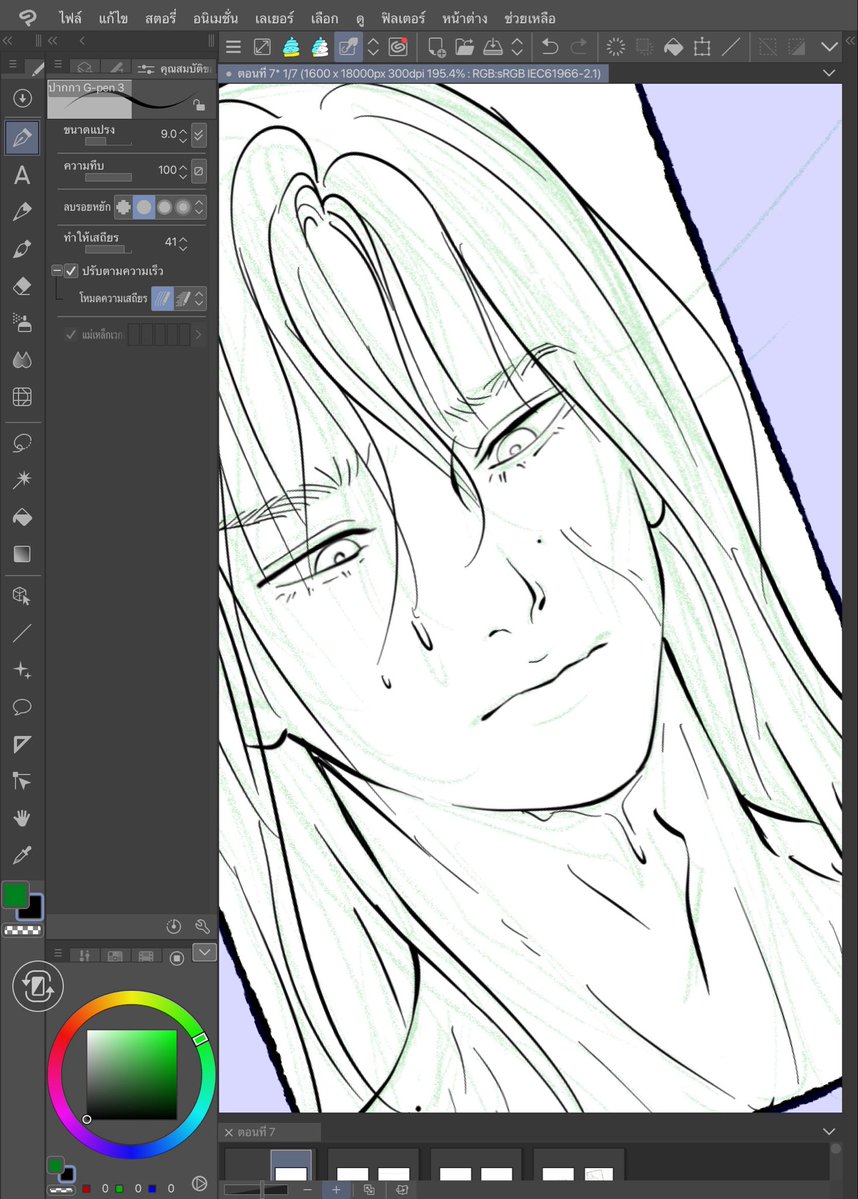The height and width of the screenshot is (1199, 858).
Task: Open the brush size dynamics double-chevron button
Action: point(199,135)
